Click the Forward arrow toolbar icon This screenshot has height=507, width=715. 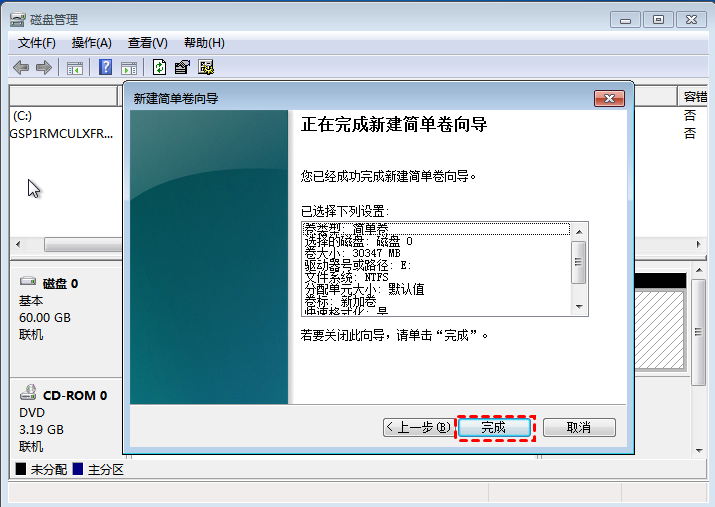point(44,67)
